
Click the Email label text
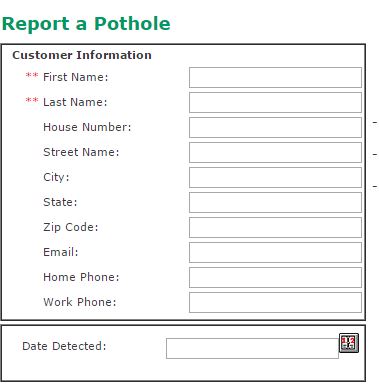coord(61,252)
